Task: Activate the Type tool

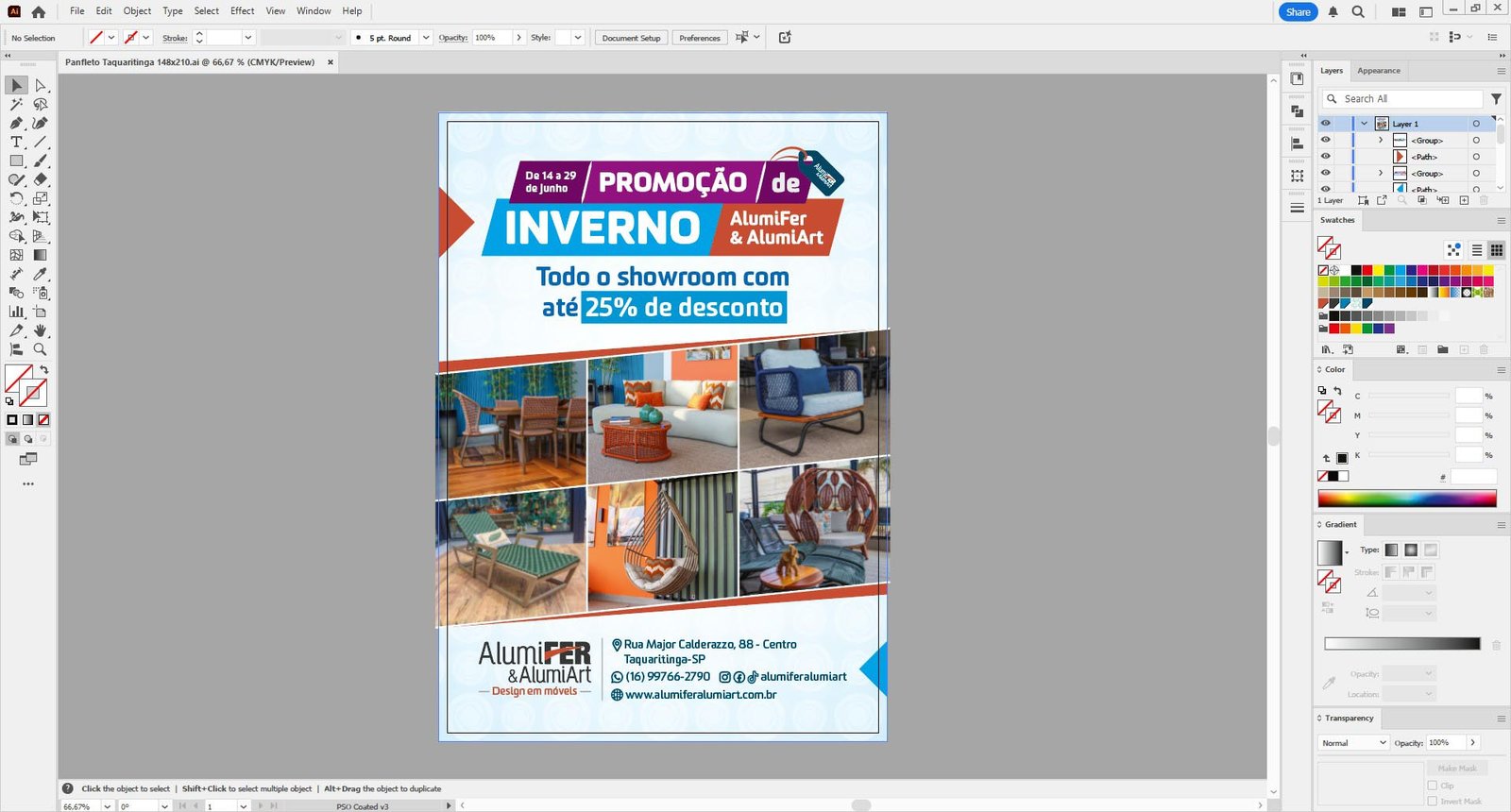Action: pos(16,142)
